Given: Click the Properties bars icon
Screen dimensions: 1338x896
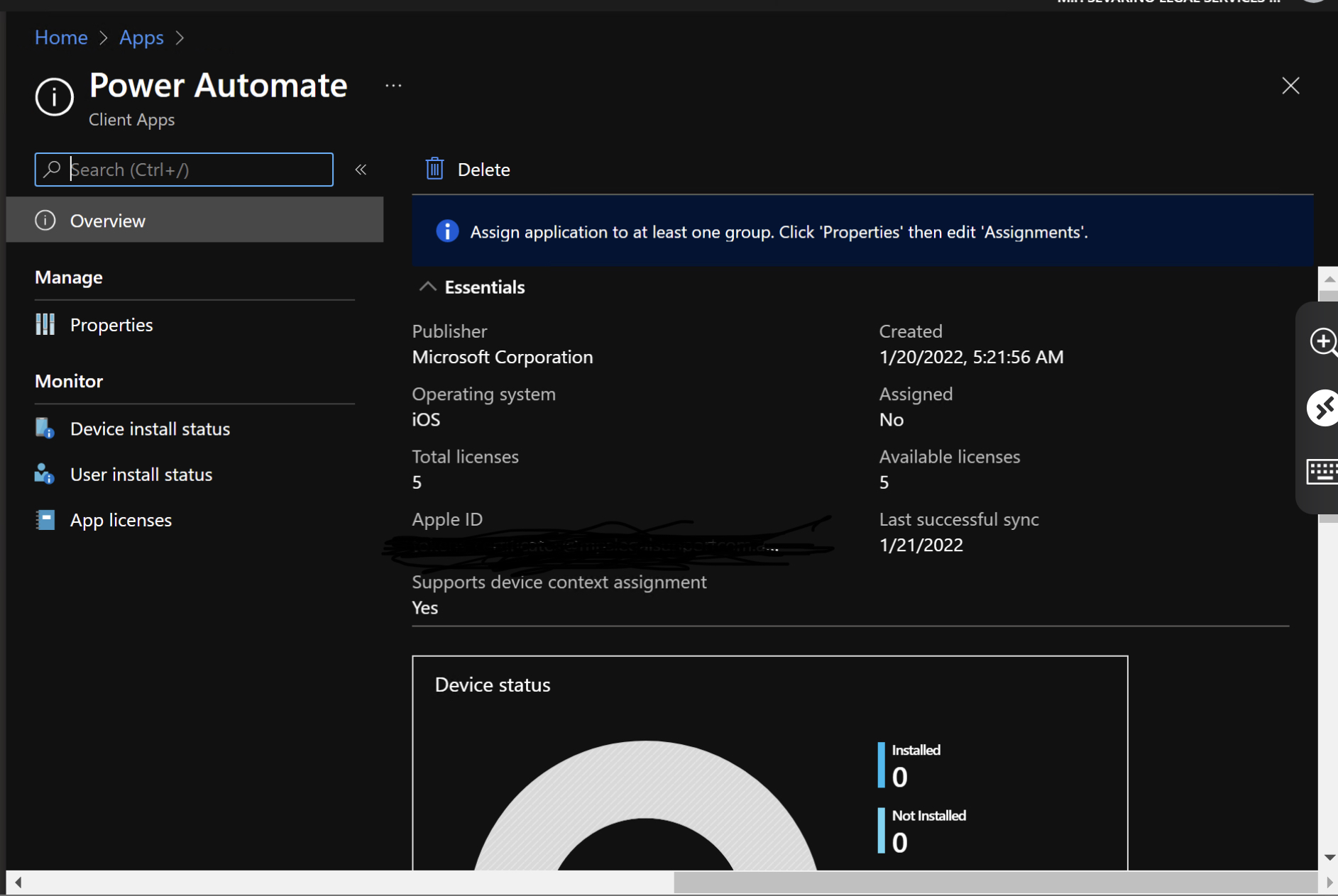Looking at the screenshot, I should pyautogui.click(x=45, y=324).
